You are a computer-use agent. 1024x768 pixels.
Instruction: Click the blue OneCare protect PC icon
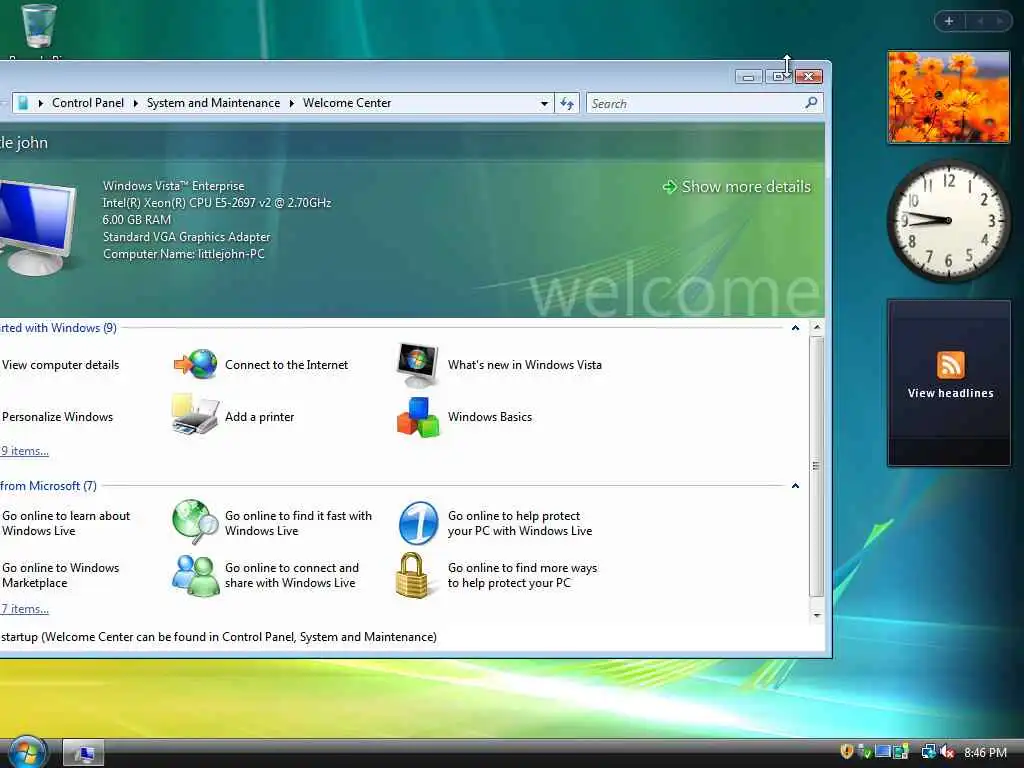click(x=419, y=523)
